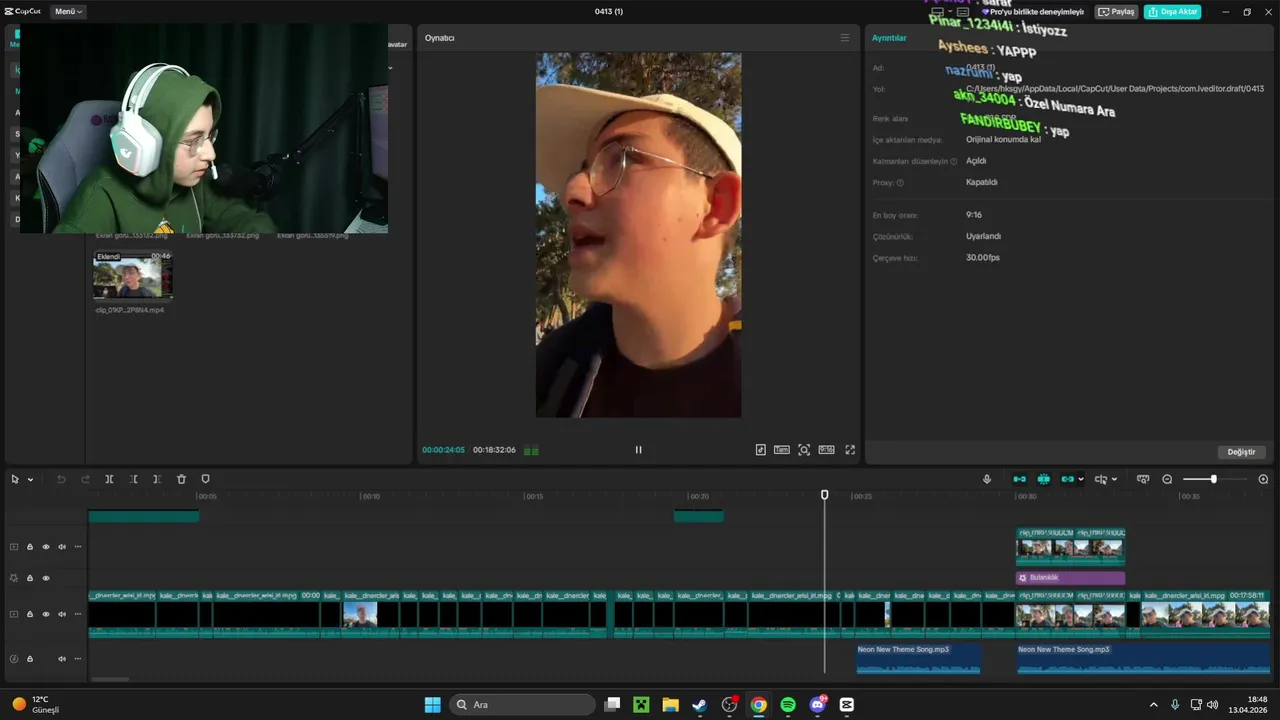Redo the edit in timeline toolbar
This screenshot has height=720, width=1280.
click(x=85, y=479)
